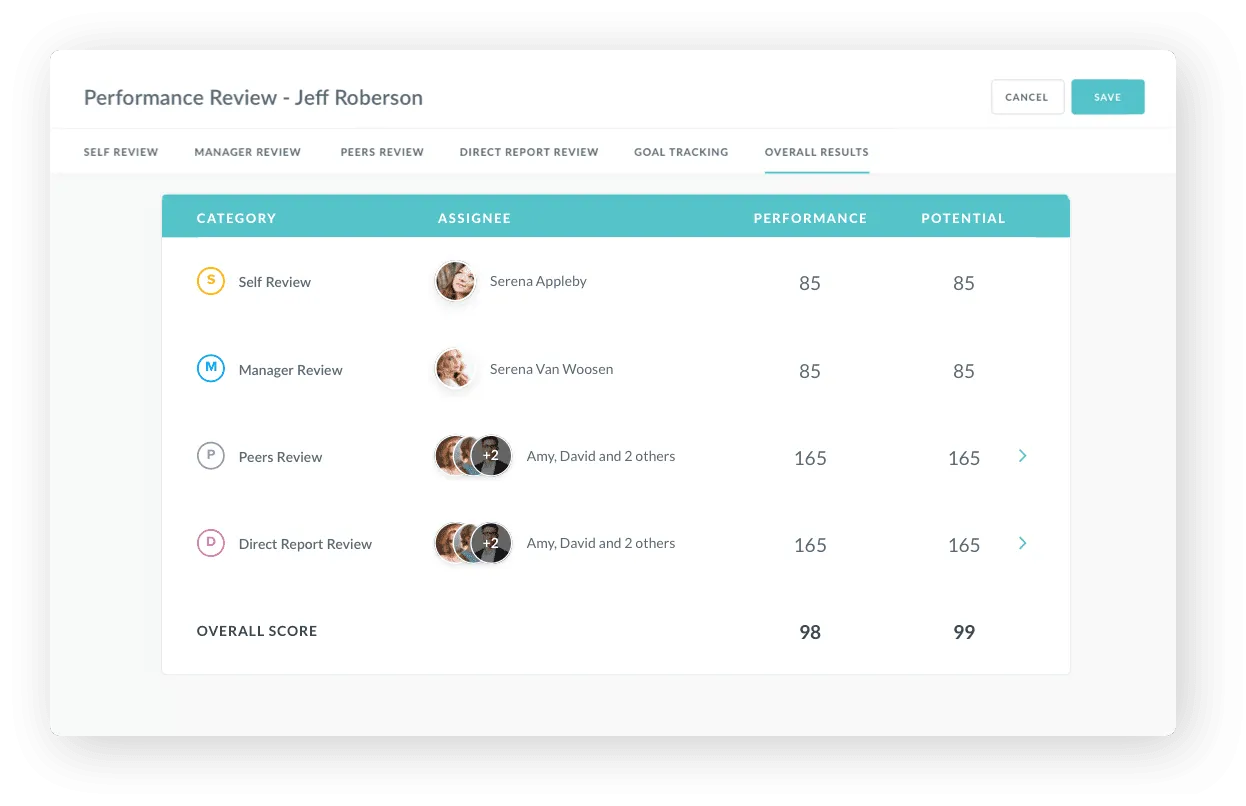Switch to the Manager Review tab
Image resolution: width=1246 pixels, height=806 pixels.
click(248, 152)
